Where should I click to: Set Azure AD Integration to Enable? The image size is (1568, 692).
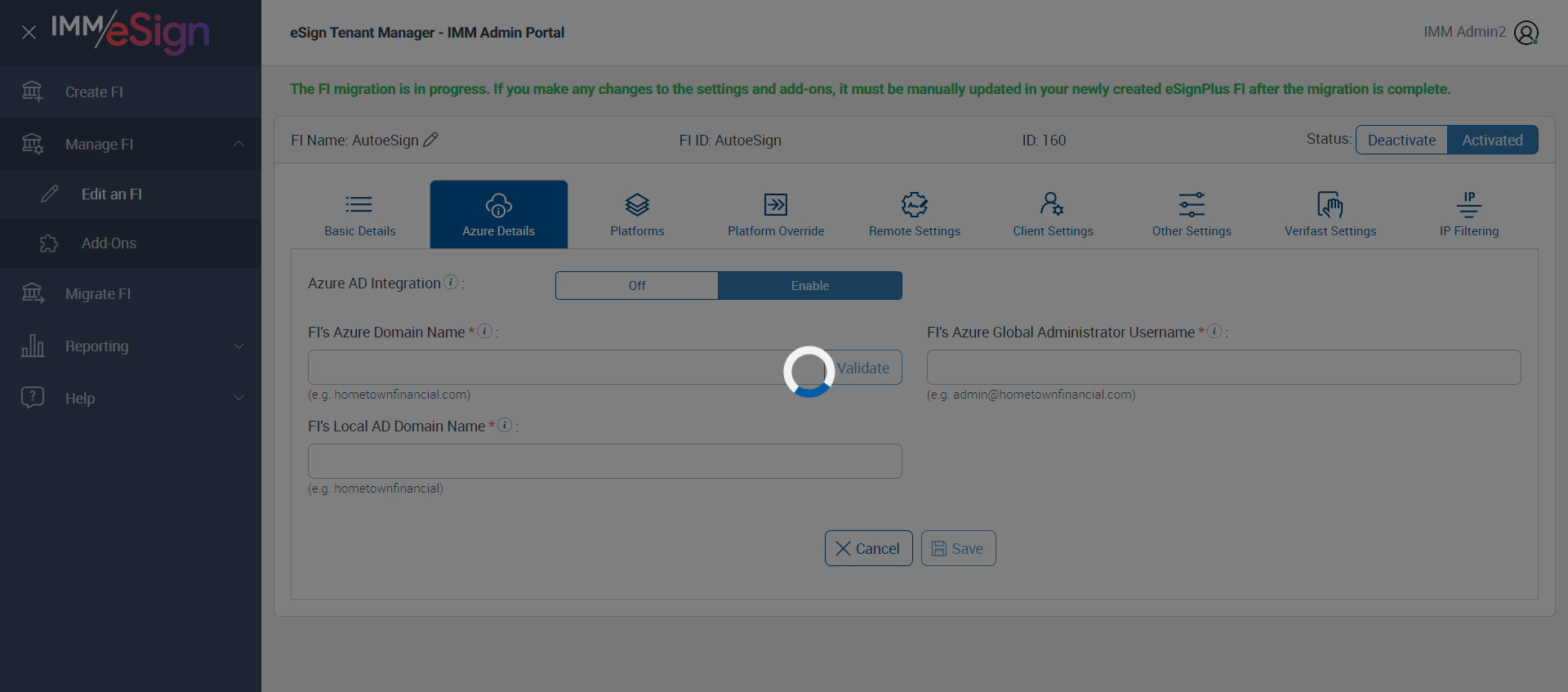click(x=810, y=285)
